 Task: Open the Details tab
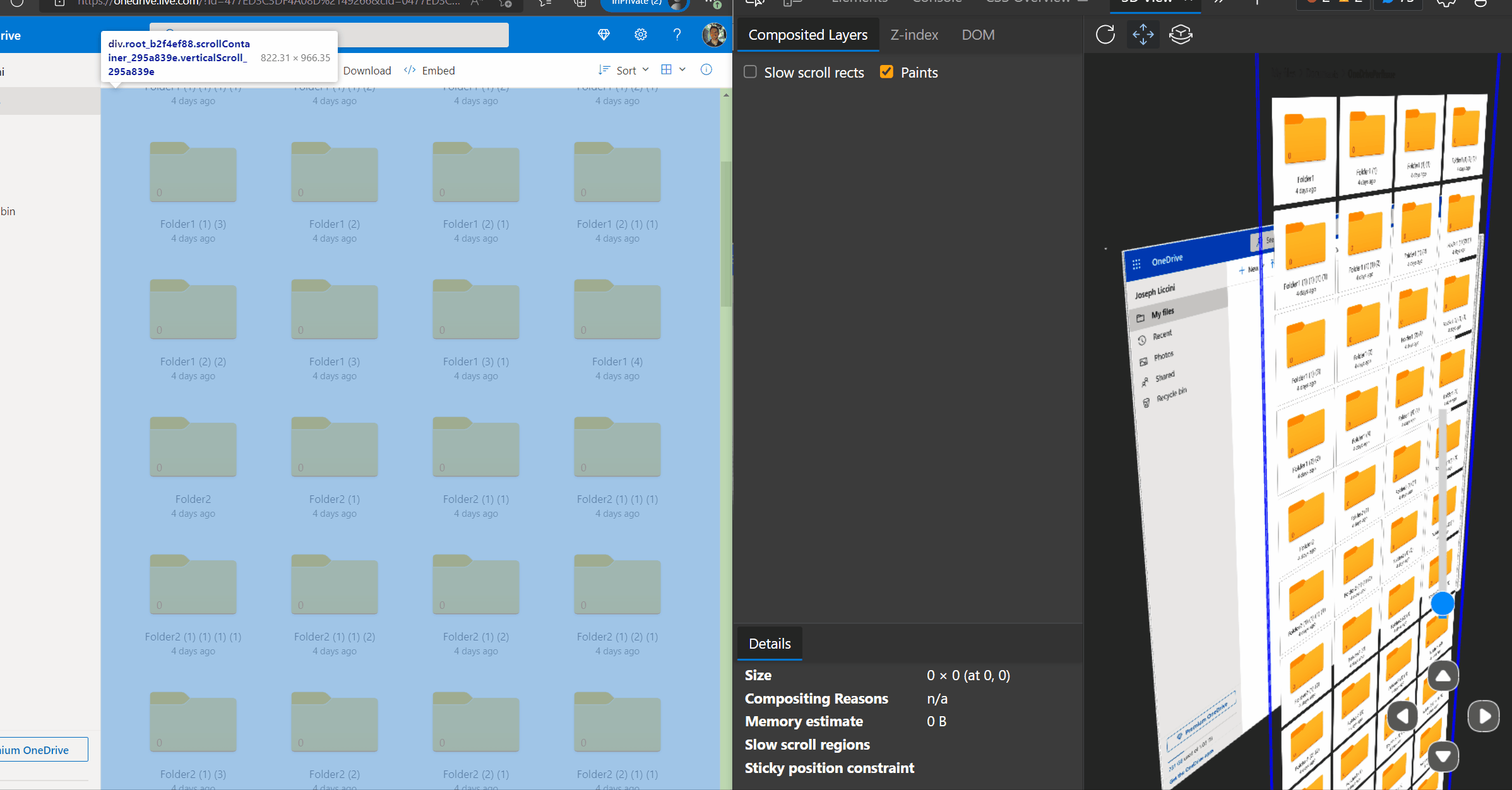coord(770,644)
